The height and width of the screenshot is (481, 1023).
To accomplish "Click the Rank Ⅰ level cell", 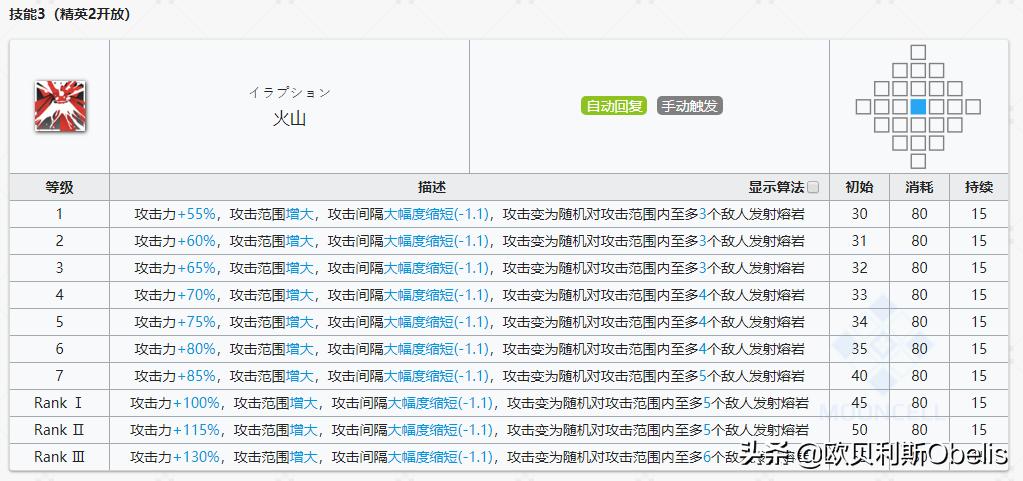I will (59, 403).
